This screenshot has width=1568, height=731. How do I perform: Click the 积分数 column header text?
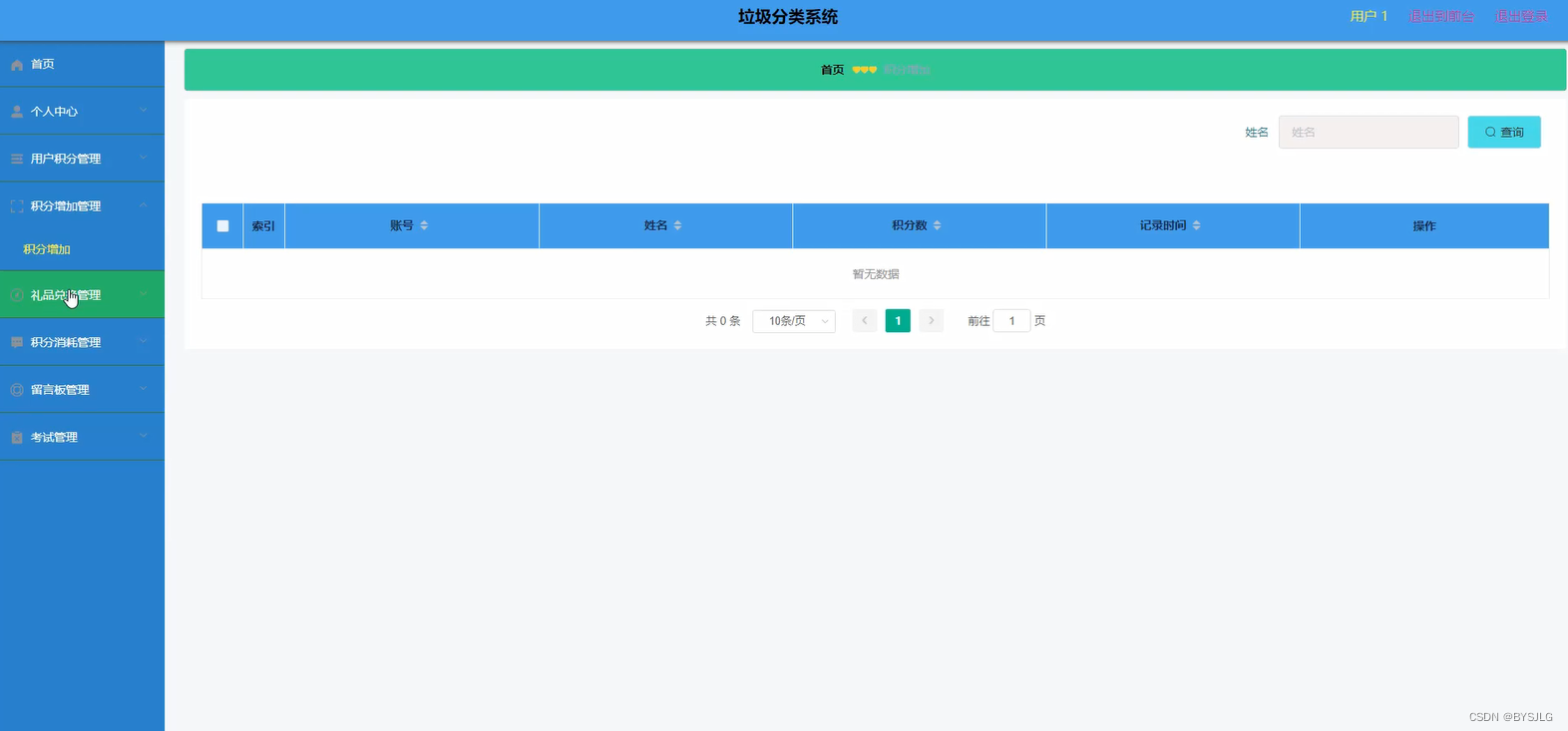tap(909, 225)
